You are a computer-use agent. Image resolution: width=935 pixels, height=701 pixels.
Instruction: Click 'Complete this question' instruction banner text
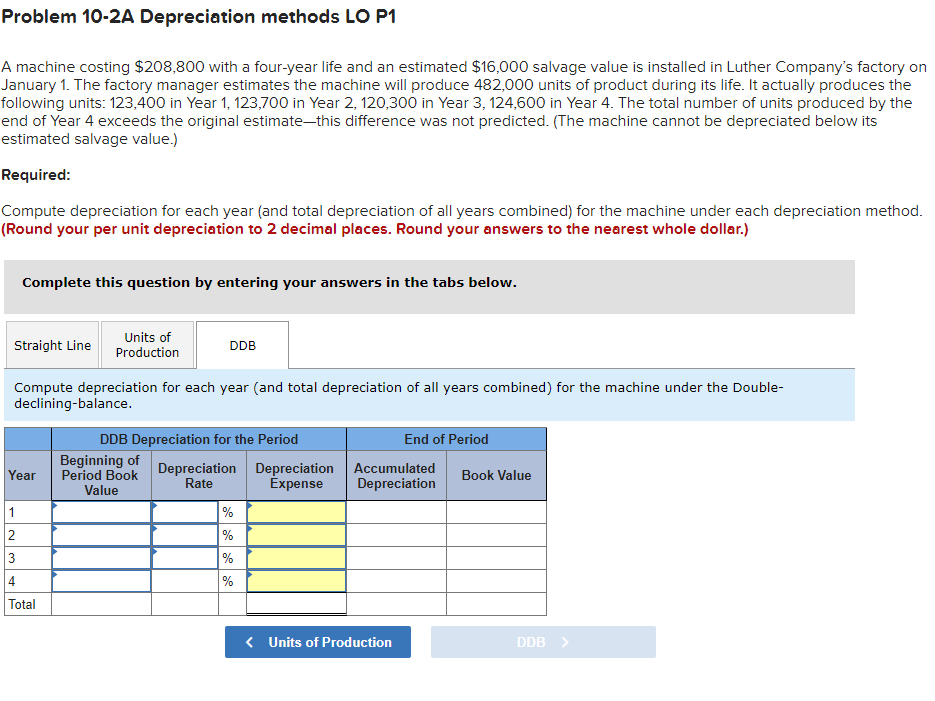(x=270, y=282)
